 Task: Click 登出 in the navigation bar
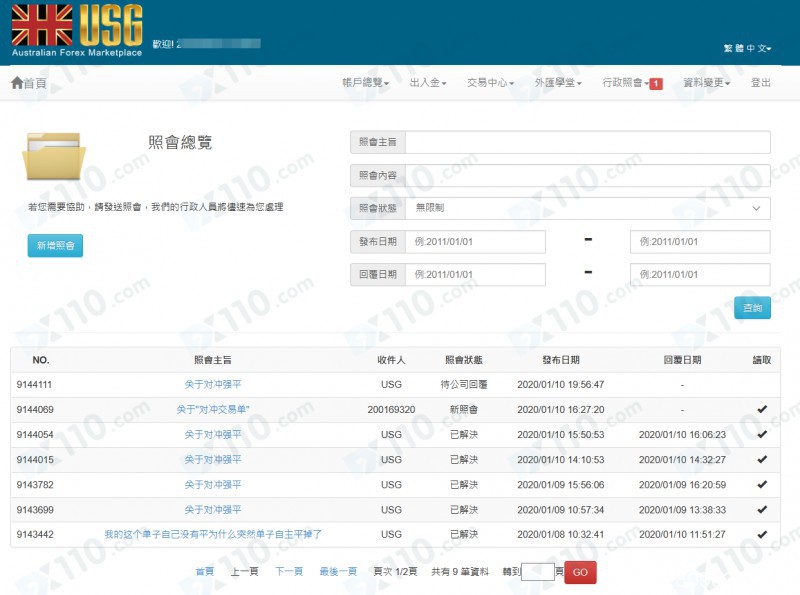coord(760,83)
